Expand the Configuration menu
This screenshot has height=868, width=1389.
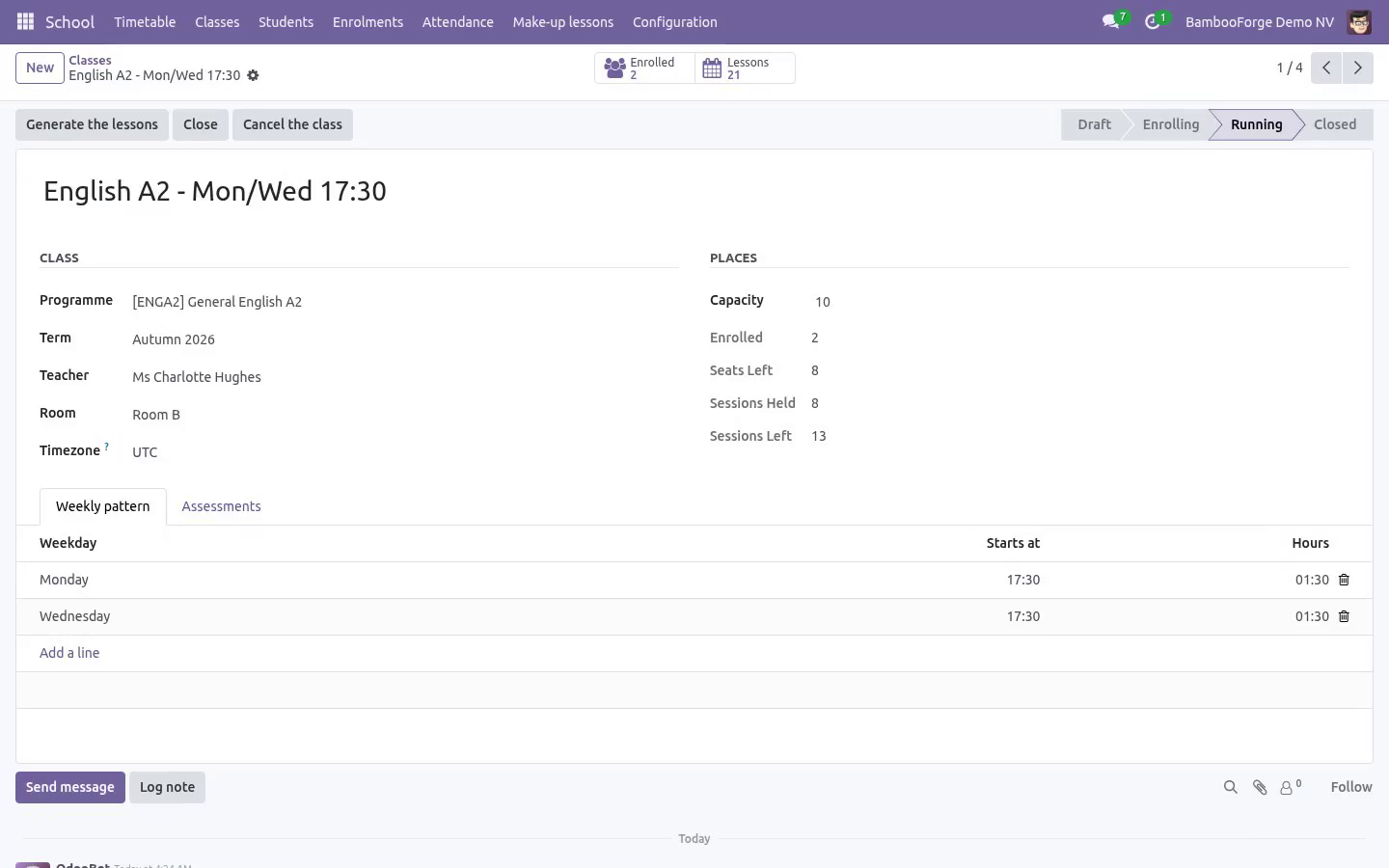pos(675,21)
